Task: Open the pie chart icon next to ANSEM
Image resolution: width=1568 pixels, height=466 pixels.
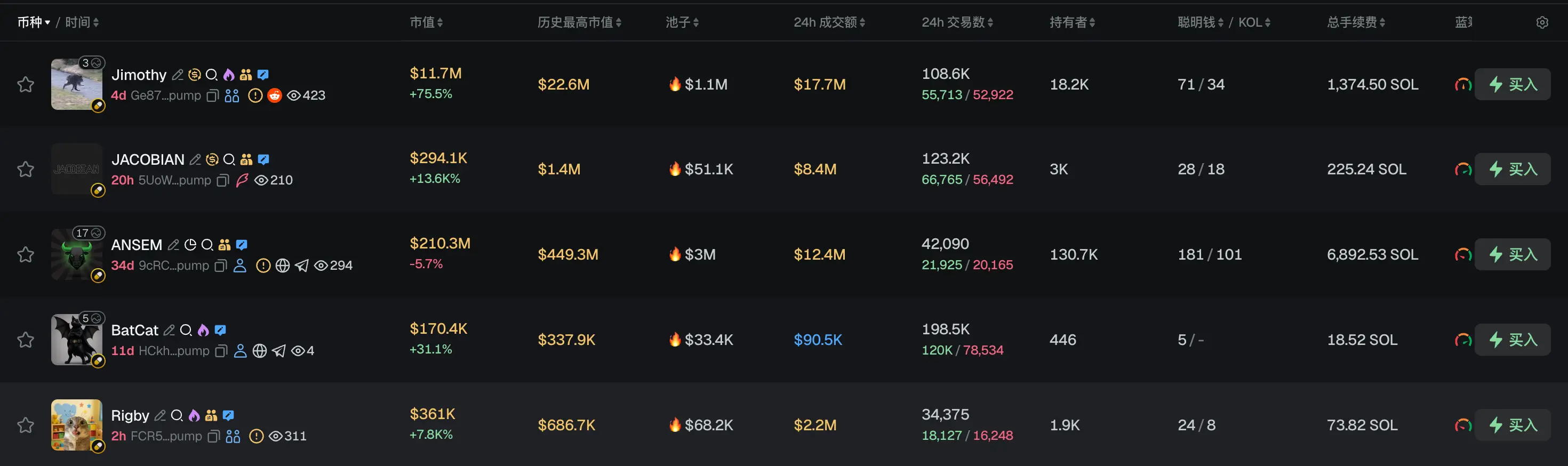Action: pos(190,245)
